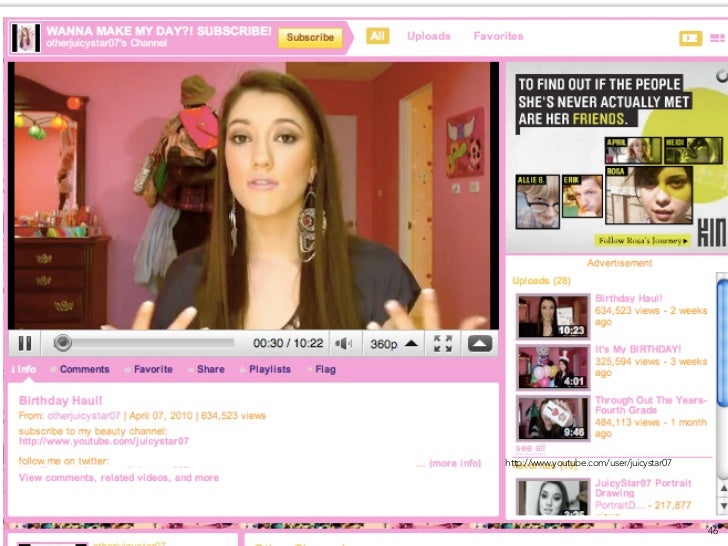The height and width of the screenshot is (546, 728).
Task: Click the Birthday Haul! title in uploads list
Action: pyautogui.click(x=629, y=298)
